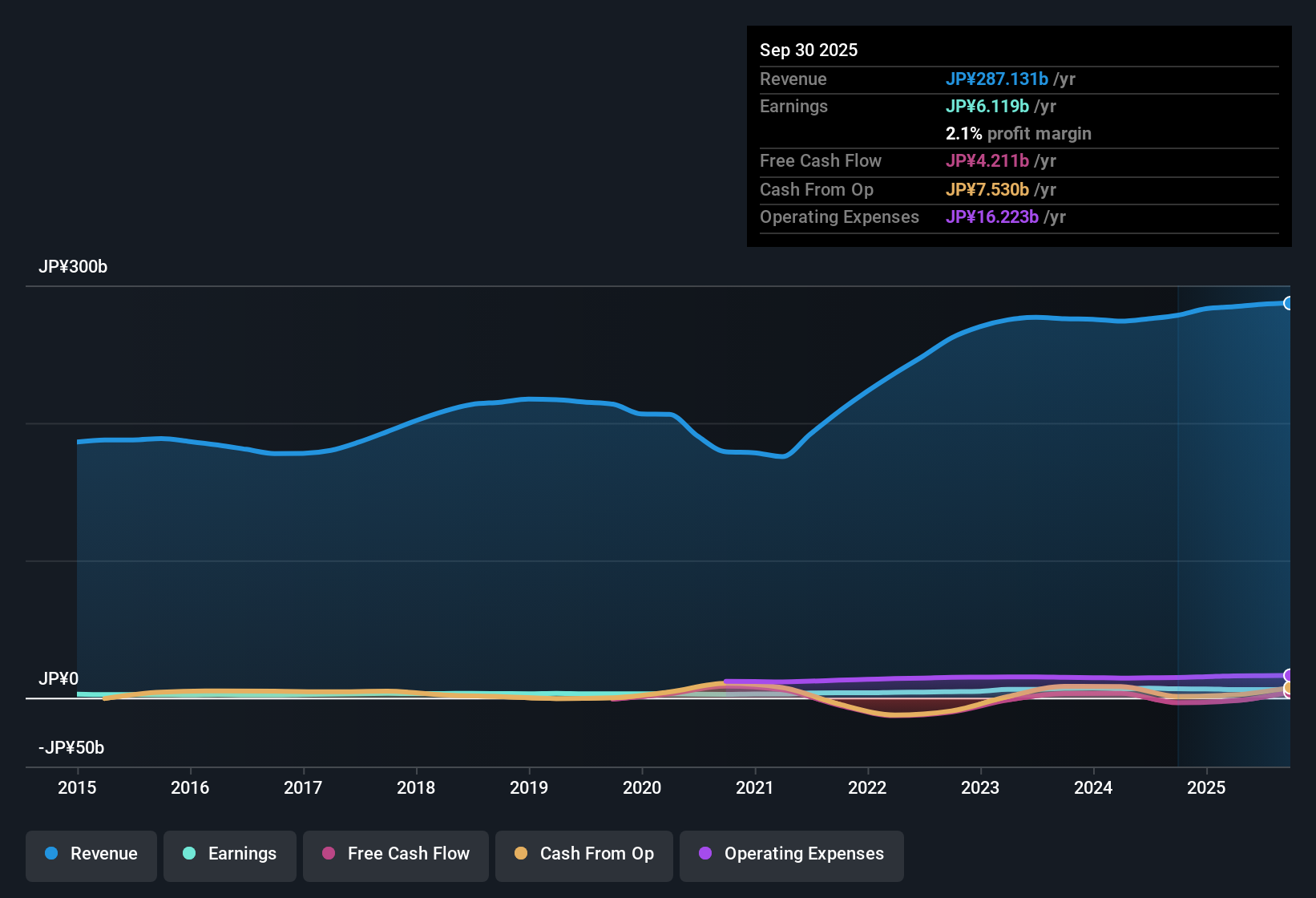Click the Cash From Op endpoint marker
This screenshot has height=898, width=1316.
[1289, 690]
